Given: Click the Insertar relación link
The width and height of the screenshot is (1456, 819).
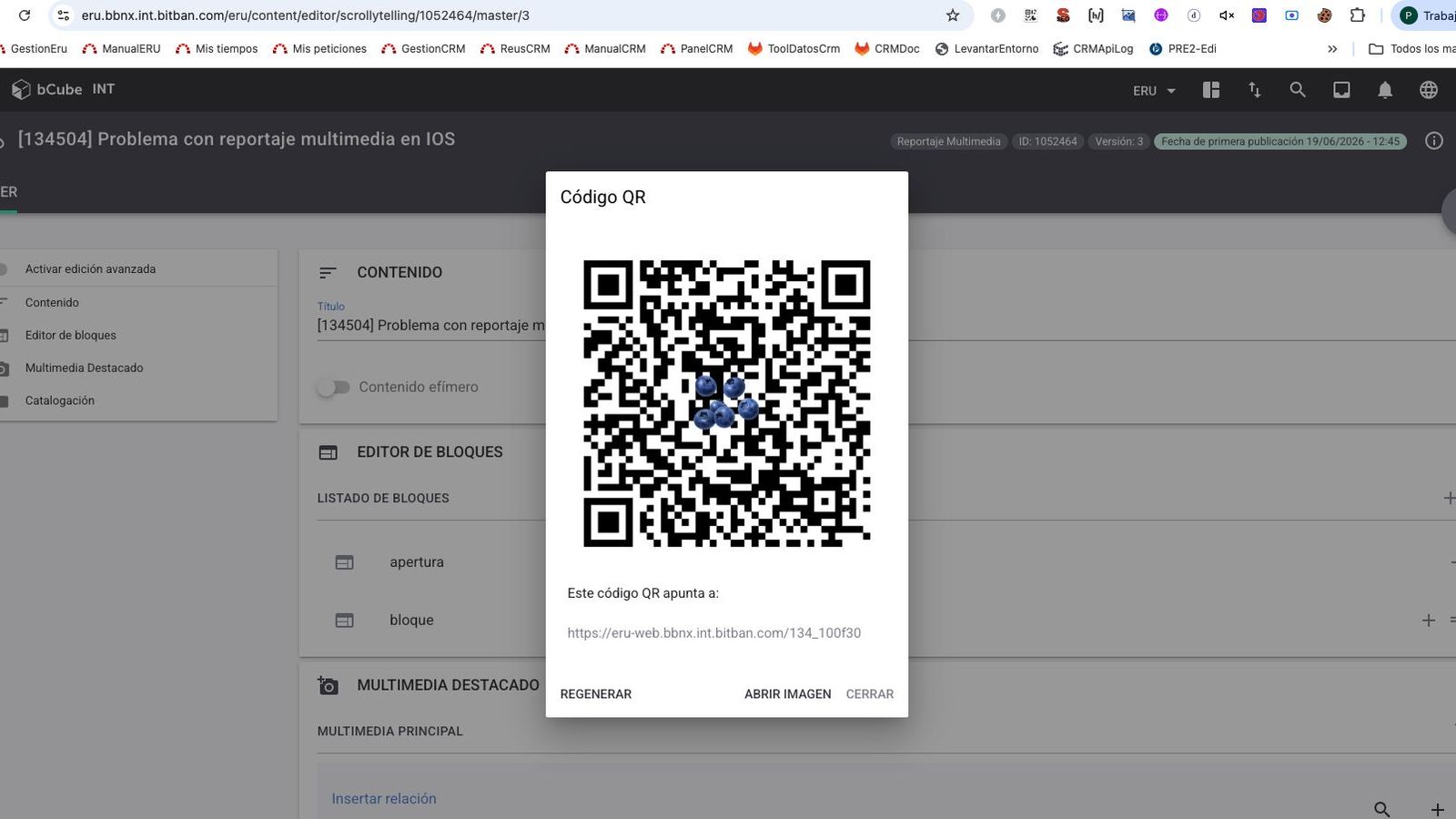Looking at the screenshot, I should [x=384, y=799].
